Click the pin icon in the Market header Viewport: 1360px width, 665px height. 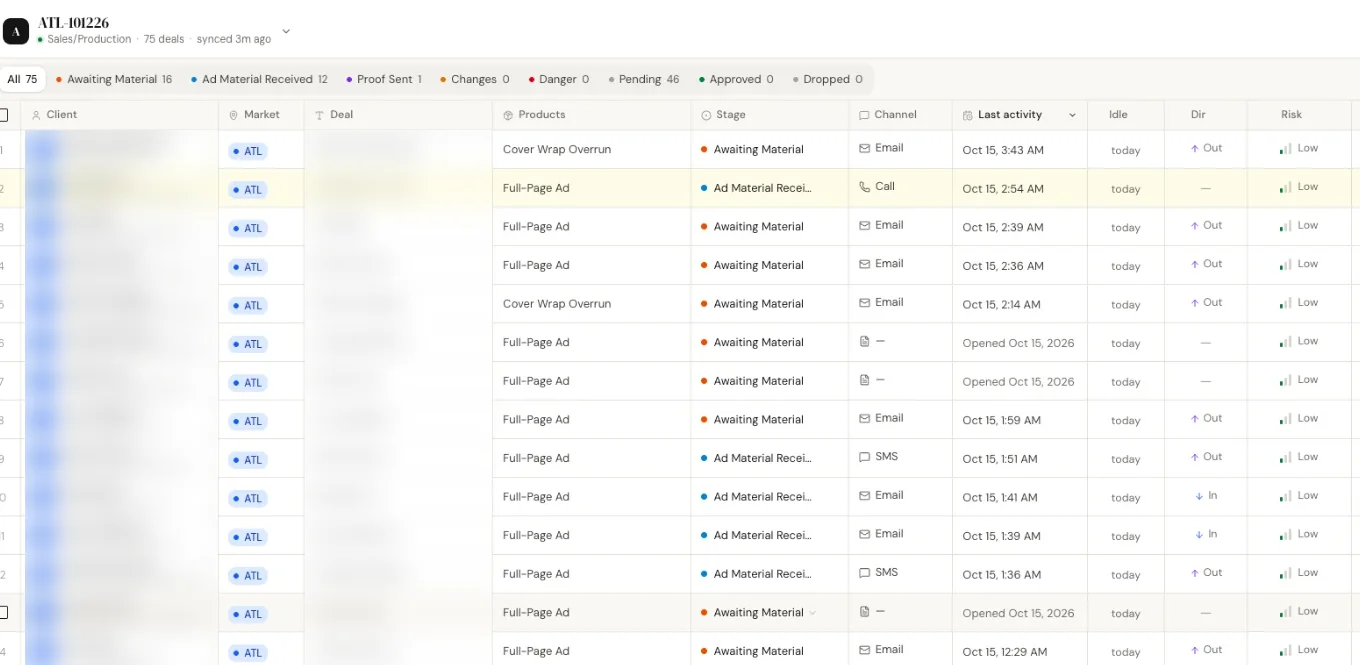pyautogui.click(x=234, y=115)
